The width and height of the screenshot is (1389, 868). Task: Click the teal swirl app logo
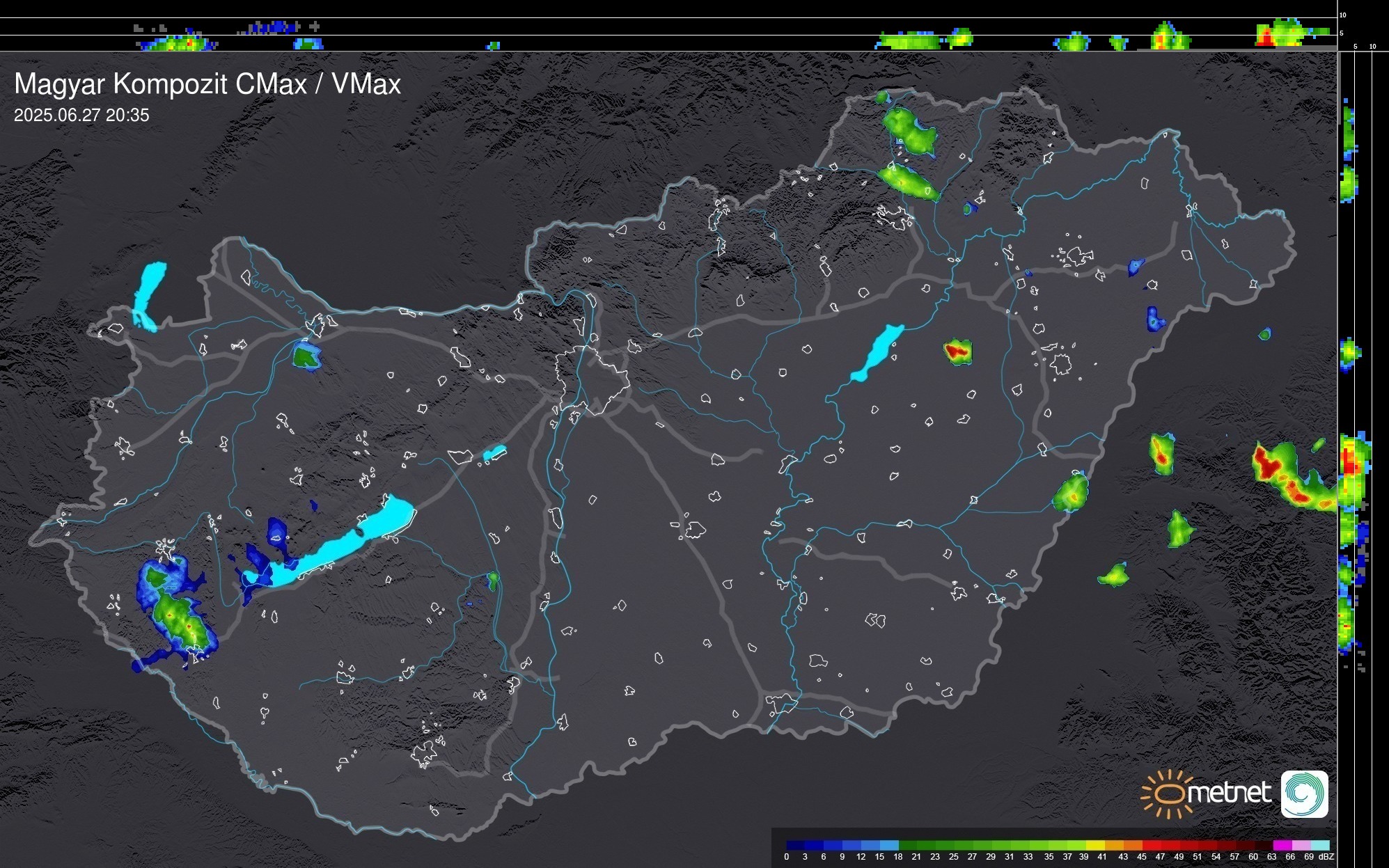point(1304,794)
